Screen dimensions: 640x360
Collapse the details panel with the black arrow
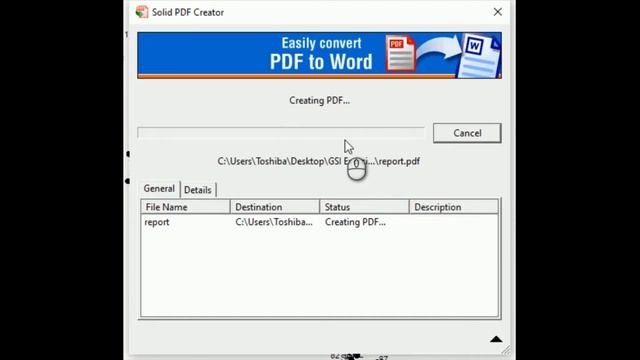coord(496,339)
